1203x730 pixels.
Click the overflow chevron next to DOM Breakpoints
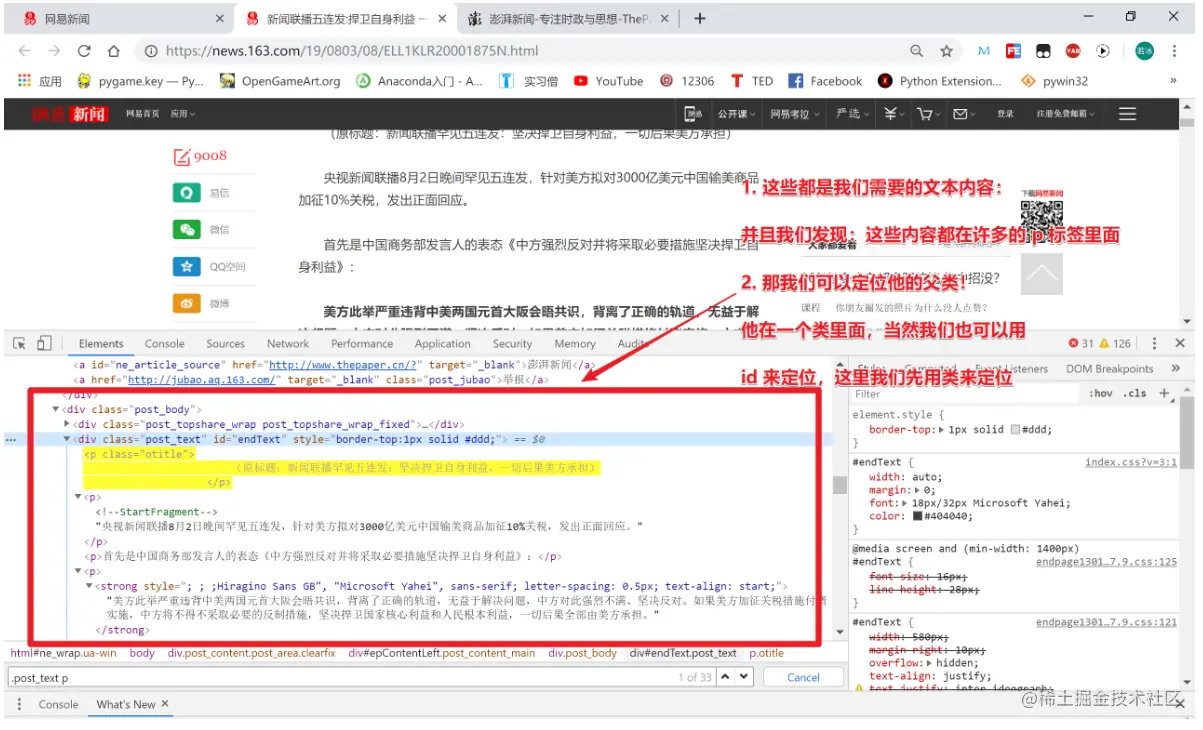pyautogui.click(x=1176, y=368)
